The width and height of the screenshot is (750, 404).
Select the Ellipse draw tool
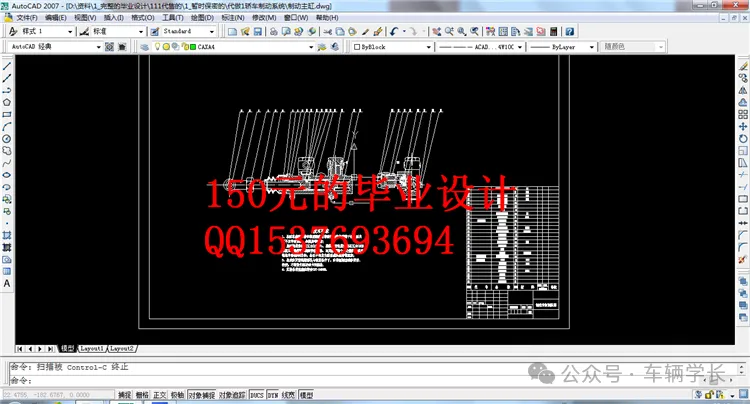[x=7, y=175]
